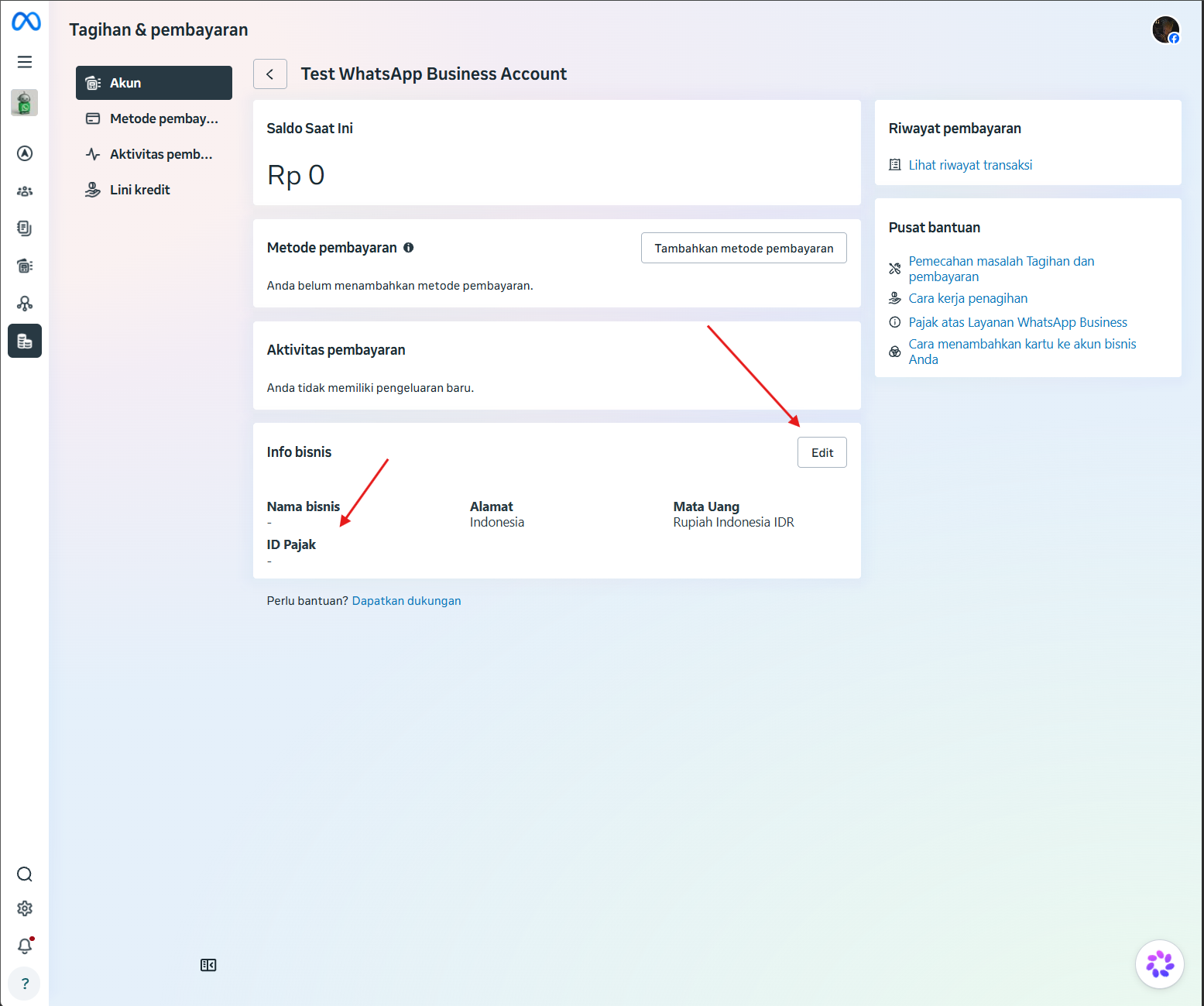Click Dapatkan dukungan link

[406, 601]
